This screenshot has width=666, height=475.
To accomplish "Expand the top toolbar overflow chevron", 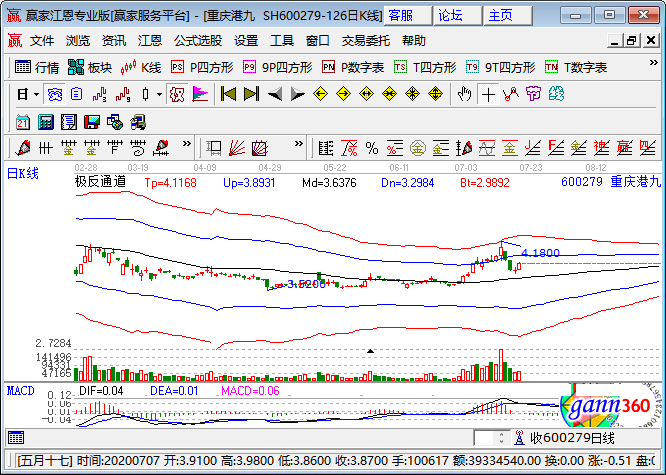I will 653,63.
